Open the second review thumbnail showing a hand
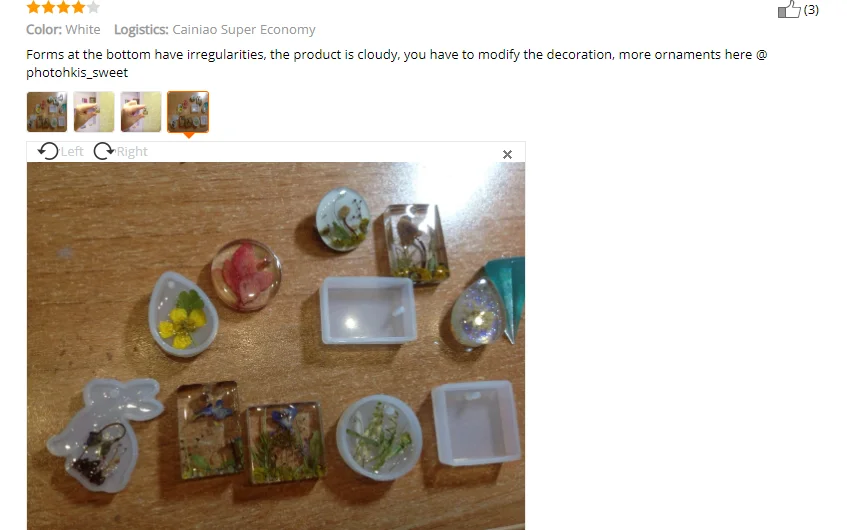The height and width of the screenshot is (530, 847). [94, 112]
